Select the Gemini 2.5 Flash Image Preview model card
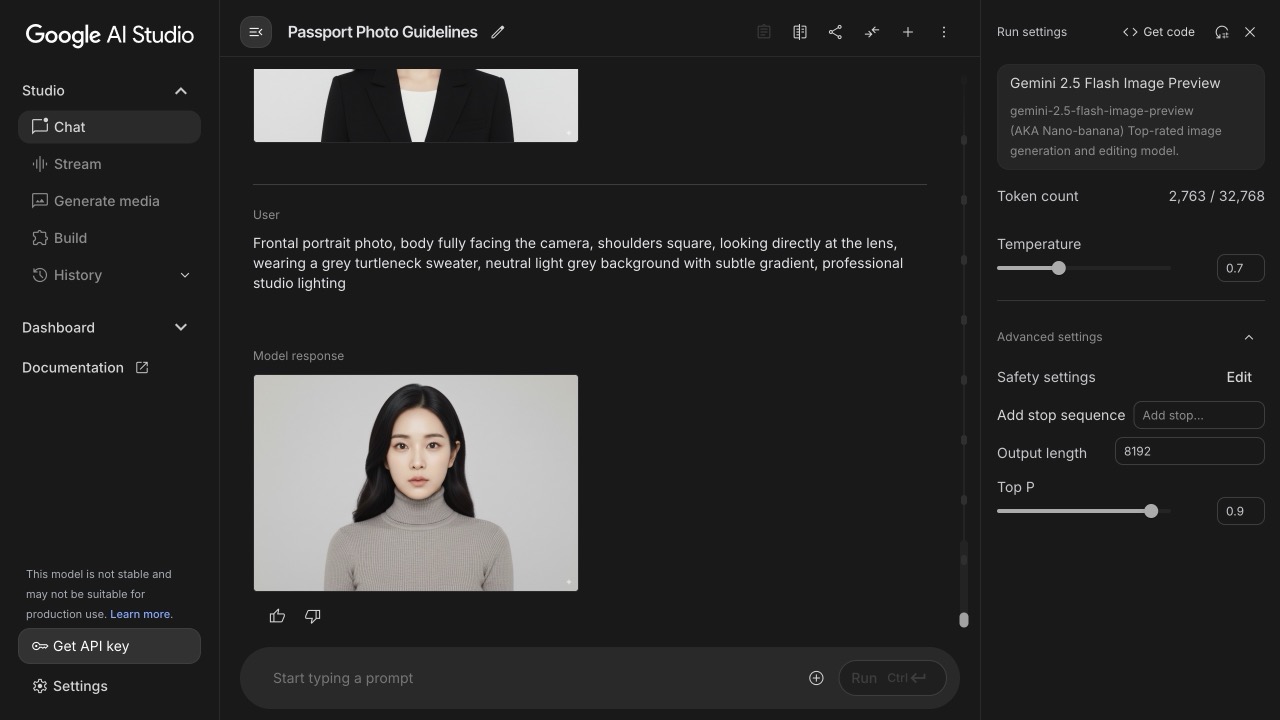 point(1131,117)
